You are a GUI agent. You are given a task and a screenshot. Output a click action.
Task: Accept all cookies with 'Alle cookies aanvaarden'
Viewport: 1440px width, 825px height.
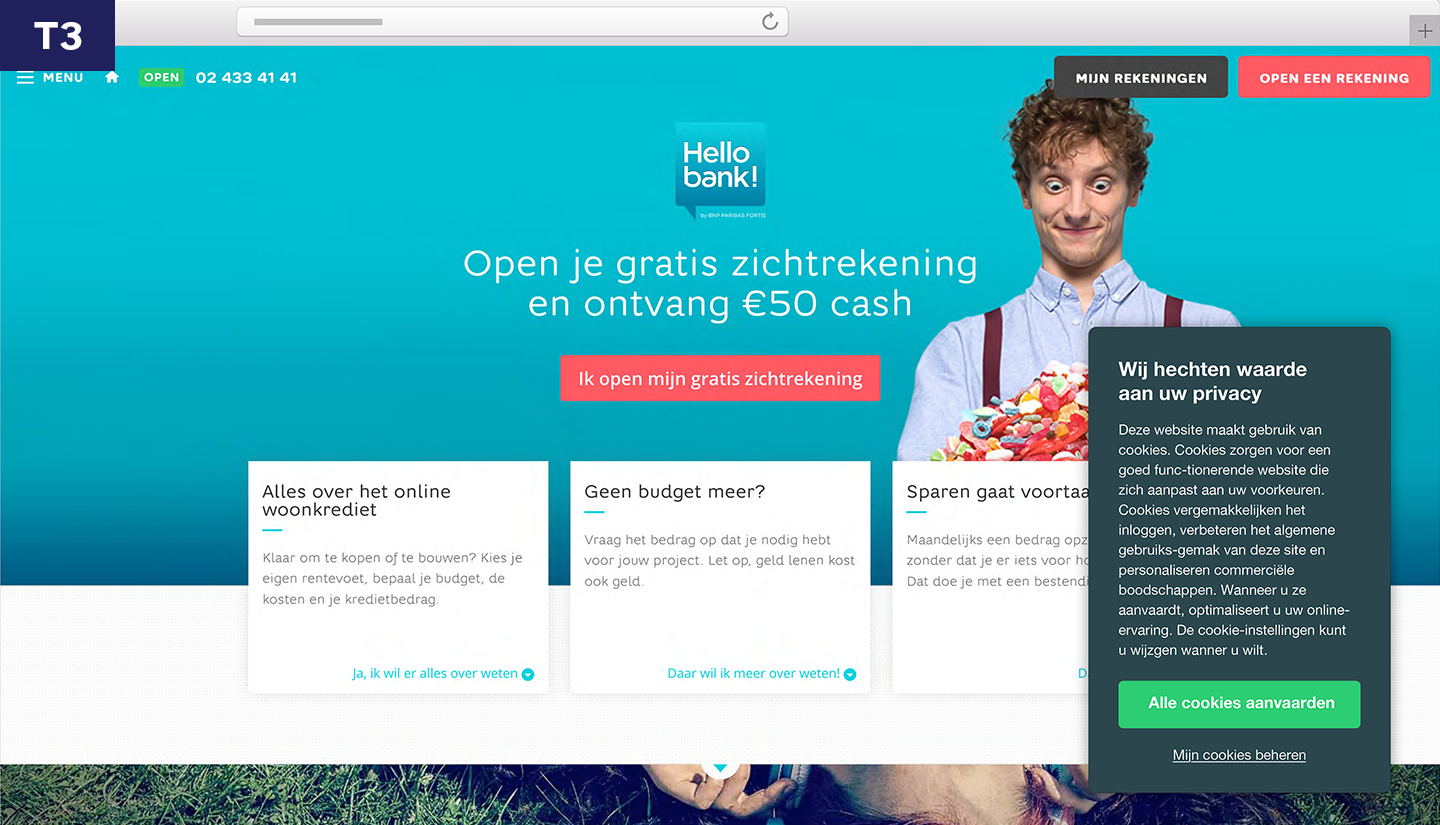[x=1239, y=704]
